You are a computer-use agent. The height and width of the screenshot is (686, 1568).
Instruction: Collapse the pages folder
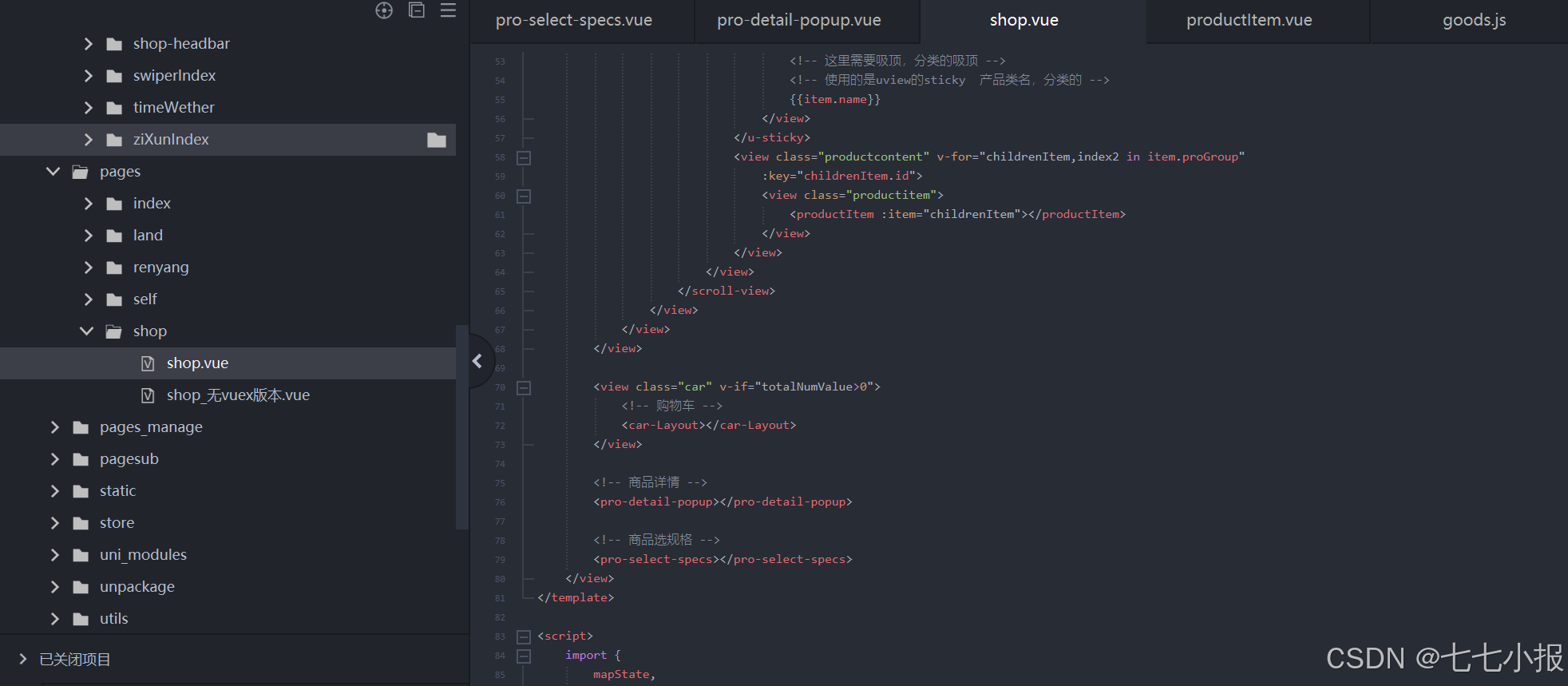[53, 172]
